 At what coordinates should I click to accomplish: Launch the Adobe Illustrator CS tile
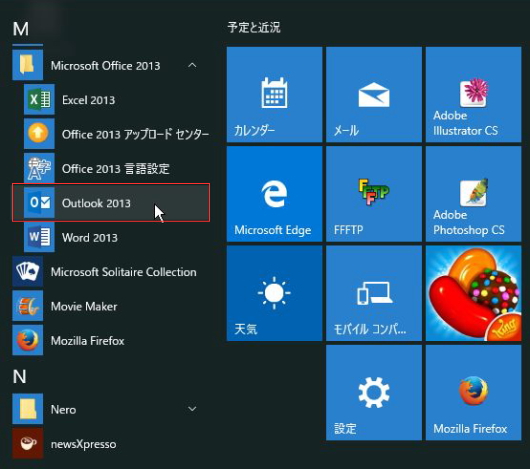pos(473,94)
